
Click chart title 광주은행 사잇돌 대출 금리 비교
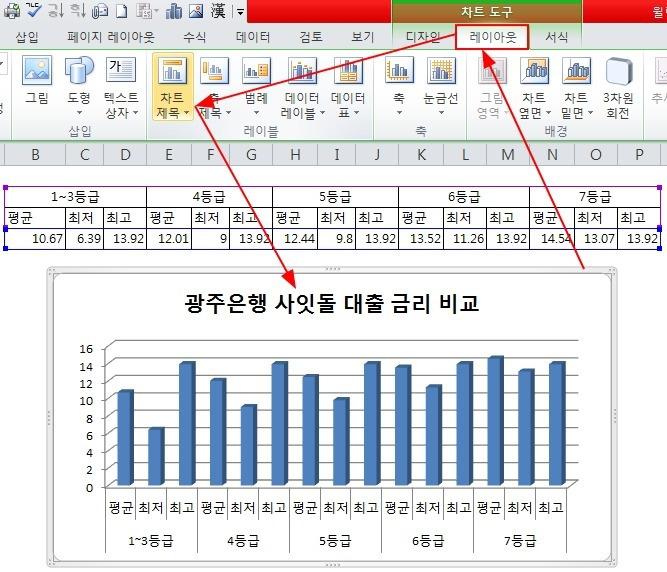[x=332, y=304]
